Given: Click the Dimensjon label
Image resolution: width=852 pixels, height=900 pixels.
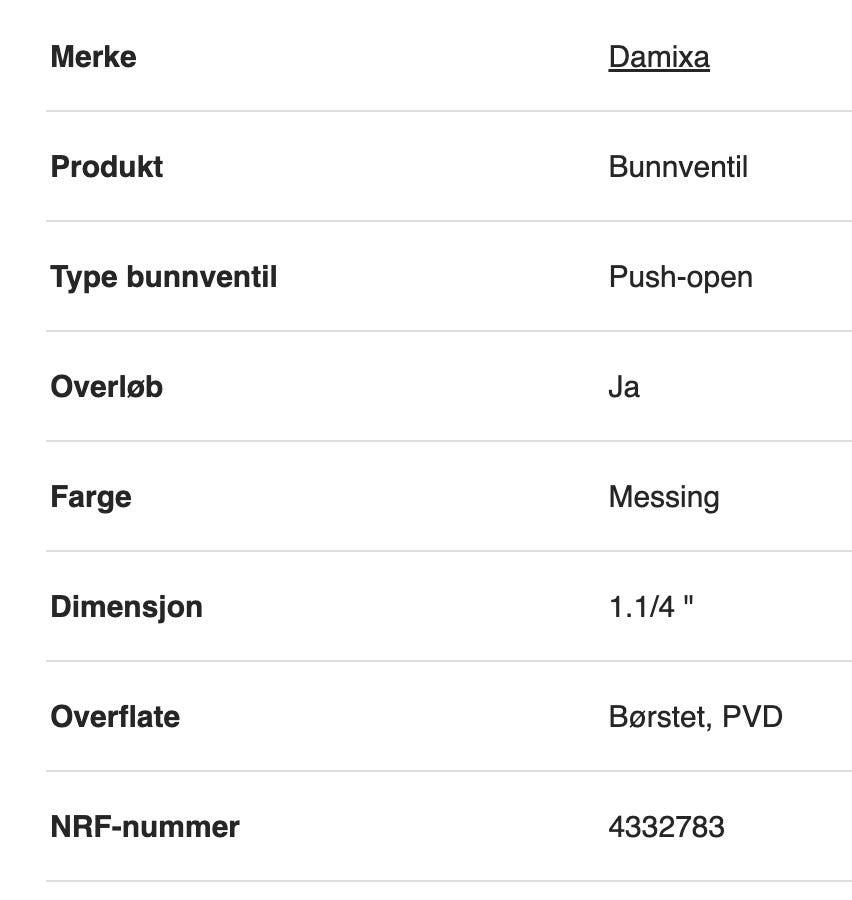Looking at the screenshot, I should coord(126,607).
